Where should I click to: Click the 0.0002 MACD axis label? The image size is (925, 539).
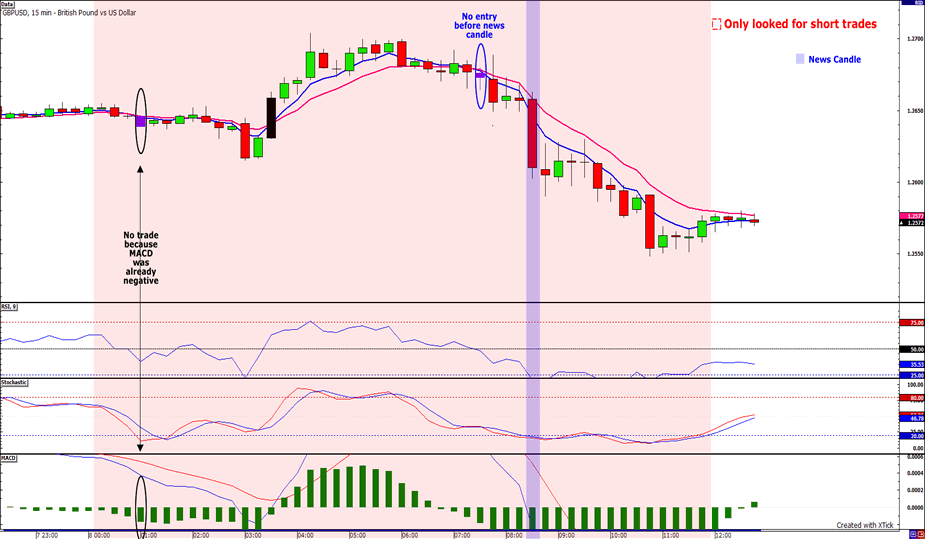916,490
